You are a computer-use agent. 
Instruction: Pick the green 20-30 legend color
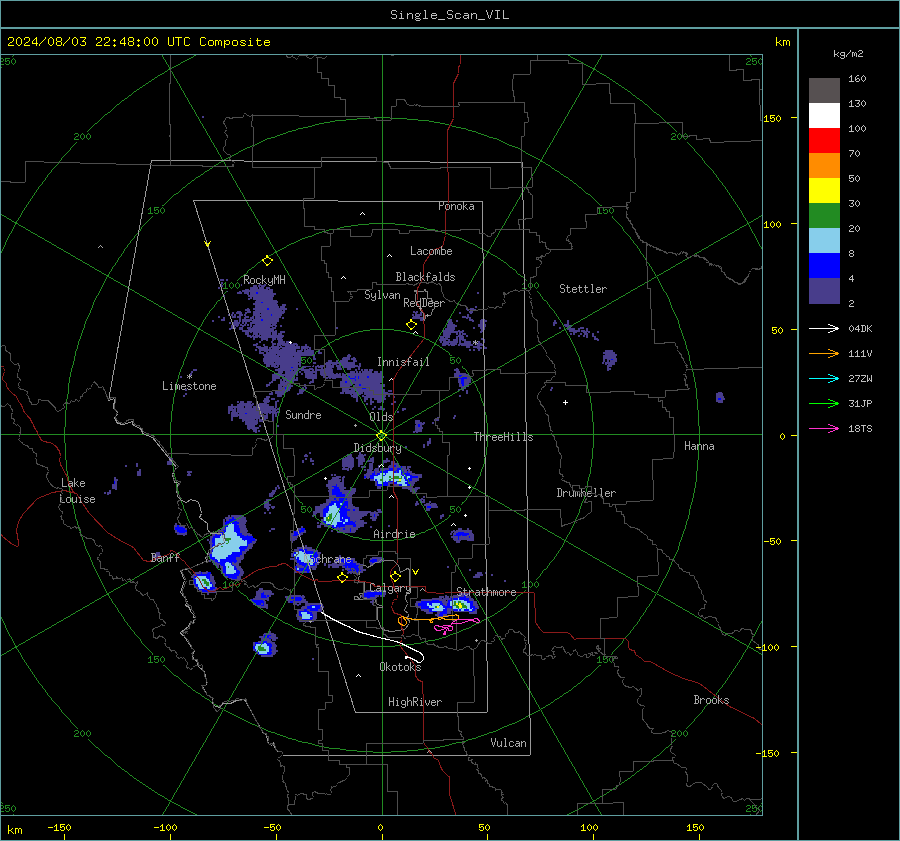click(824, 216)
